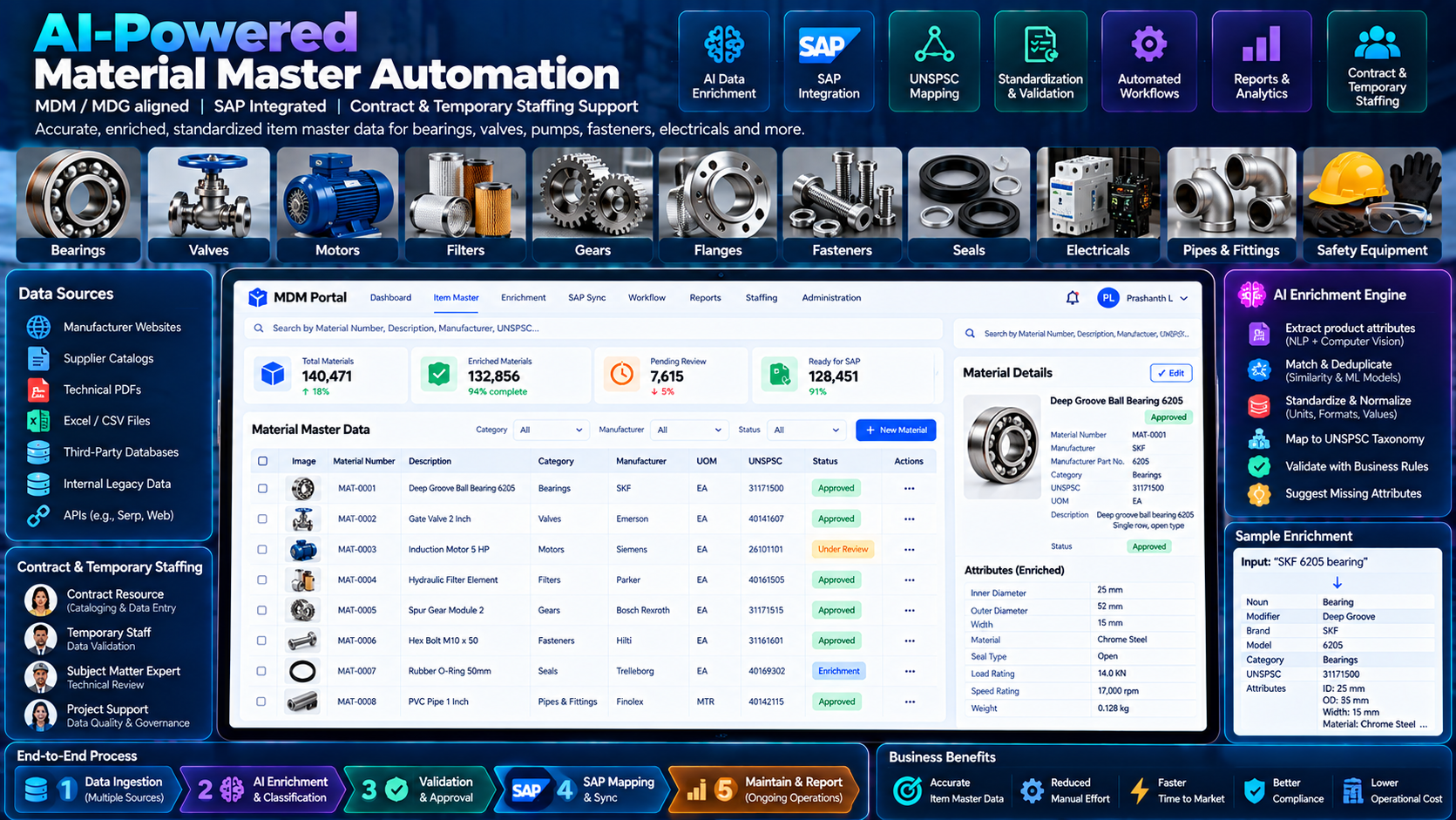Check the MAT-0008 PVC Pipe checkbox
This screenshot has width=1456, height=820.
click(x=261, y=701)
